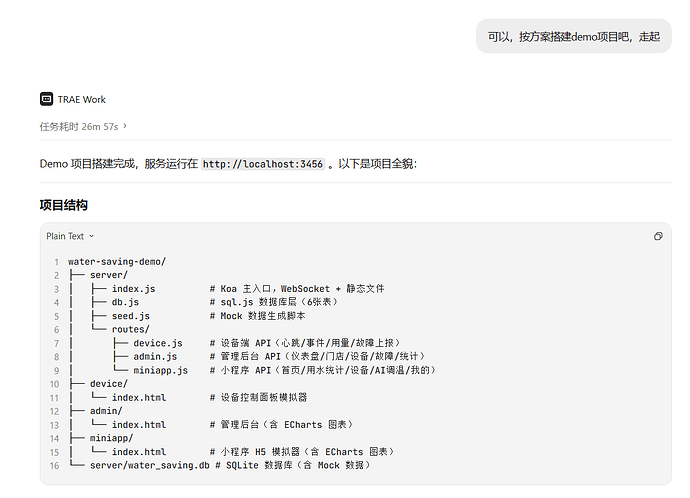
Task: Click the miniapp/ folder line
Action: point(111,438)
